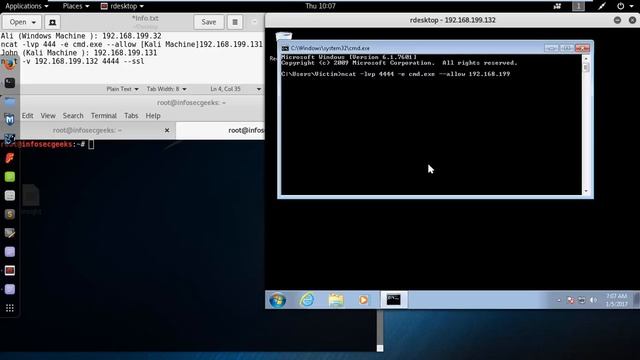Launch the blue M shield dock icon
640x360 pixels.
pyautogui.click(x=10, y=120)
